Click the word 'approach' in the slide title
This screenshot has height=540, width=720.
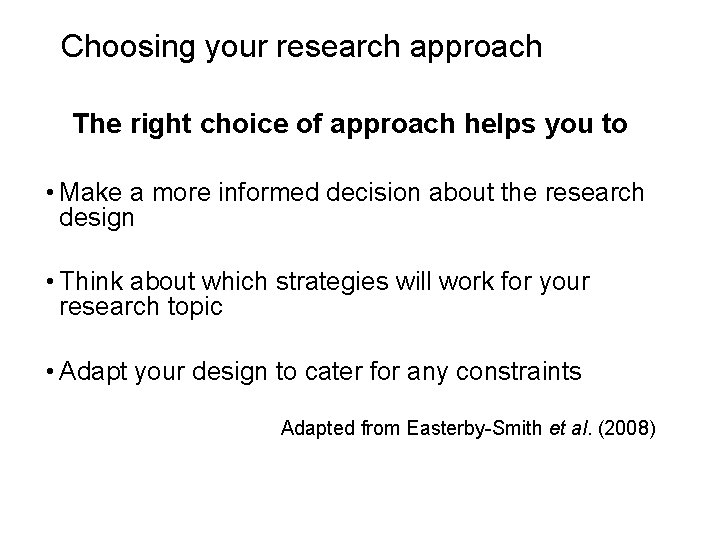(476, 48)
